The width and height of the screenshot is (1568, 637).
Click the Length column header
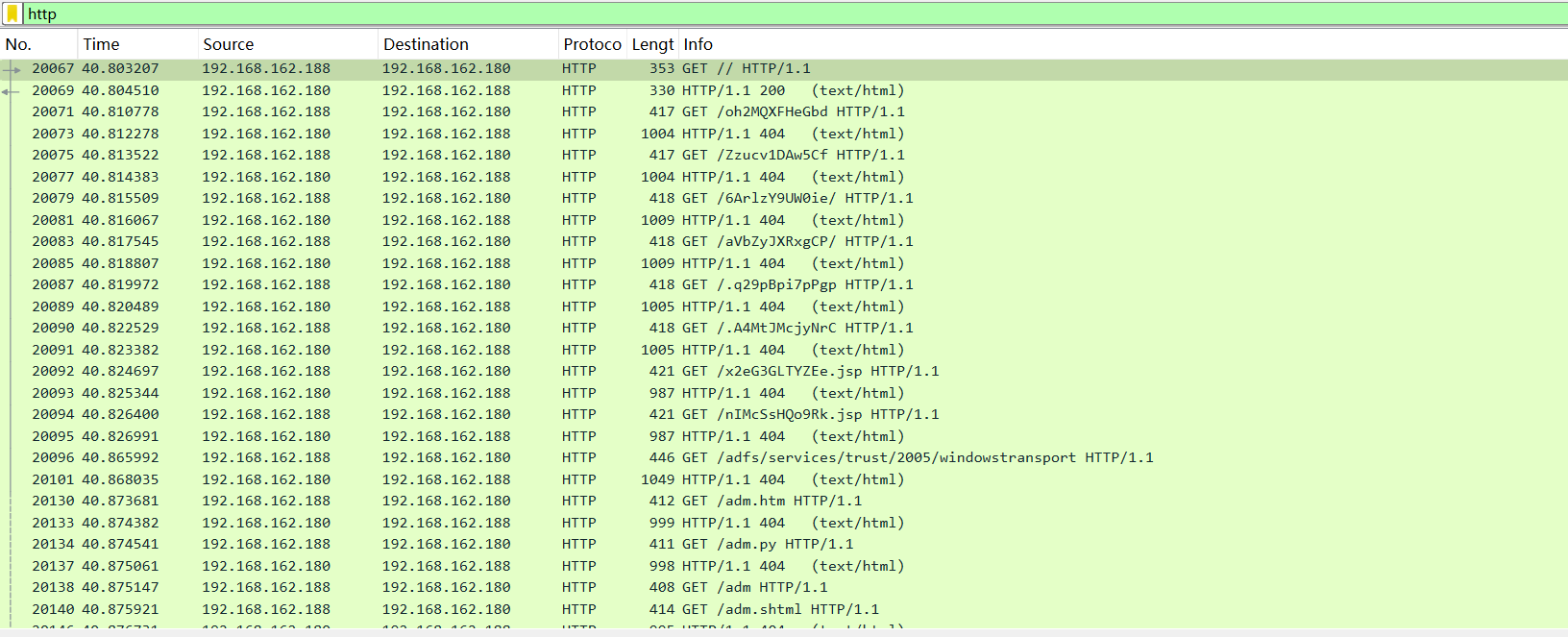point(652,44)
